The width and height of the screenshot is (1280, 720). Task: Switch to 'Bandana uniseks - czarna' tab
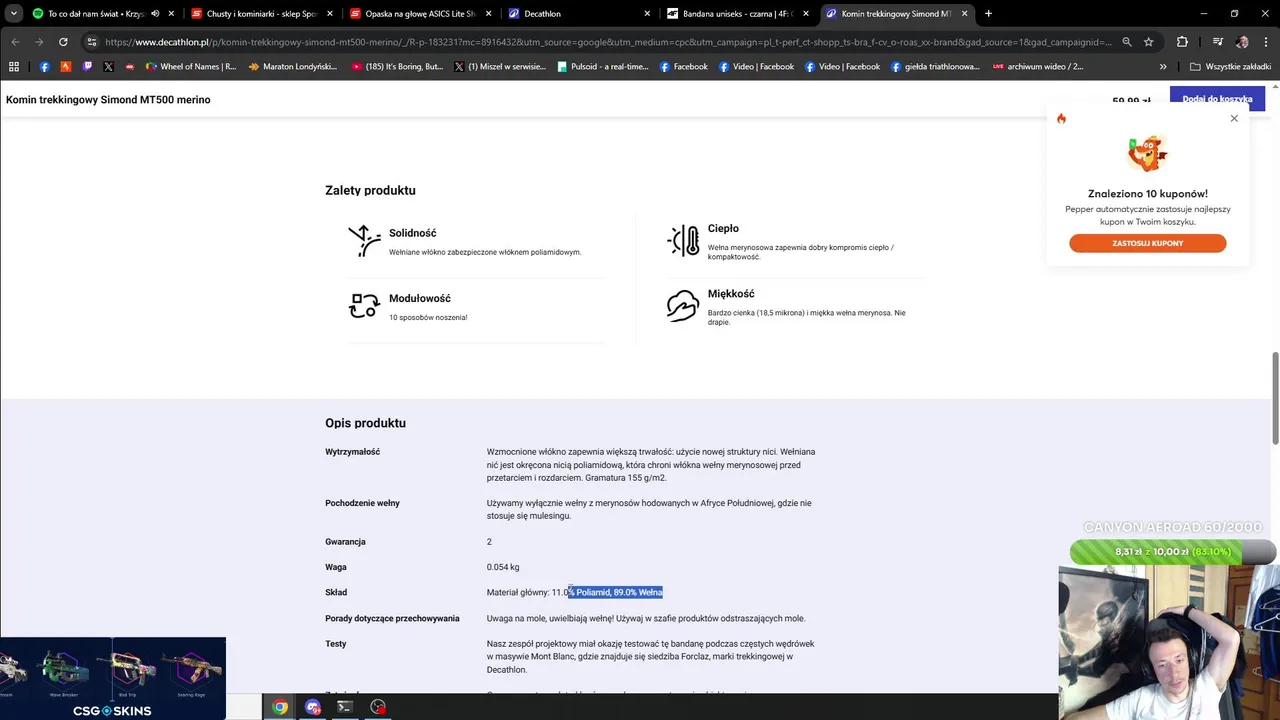(x=738, y=14)
